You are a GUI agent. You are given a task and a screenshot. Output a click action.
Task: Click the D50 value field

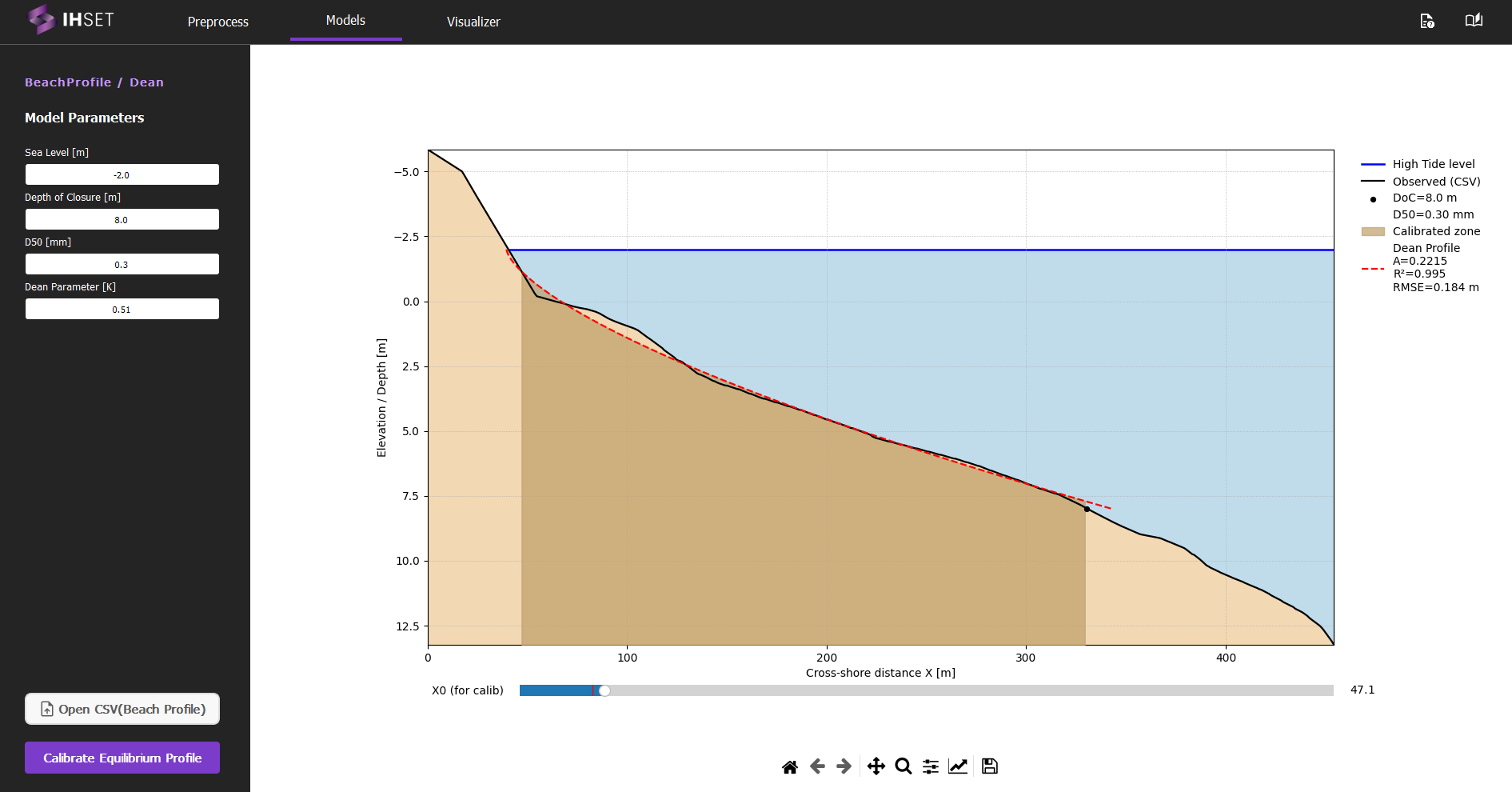pyautogui.click(x=122, y=264)
